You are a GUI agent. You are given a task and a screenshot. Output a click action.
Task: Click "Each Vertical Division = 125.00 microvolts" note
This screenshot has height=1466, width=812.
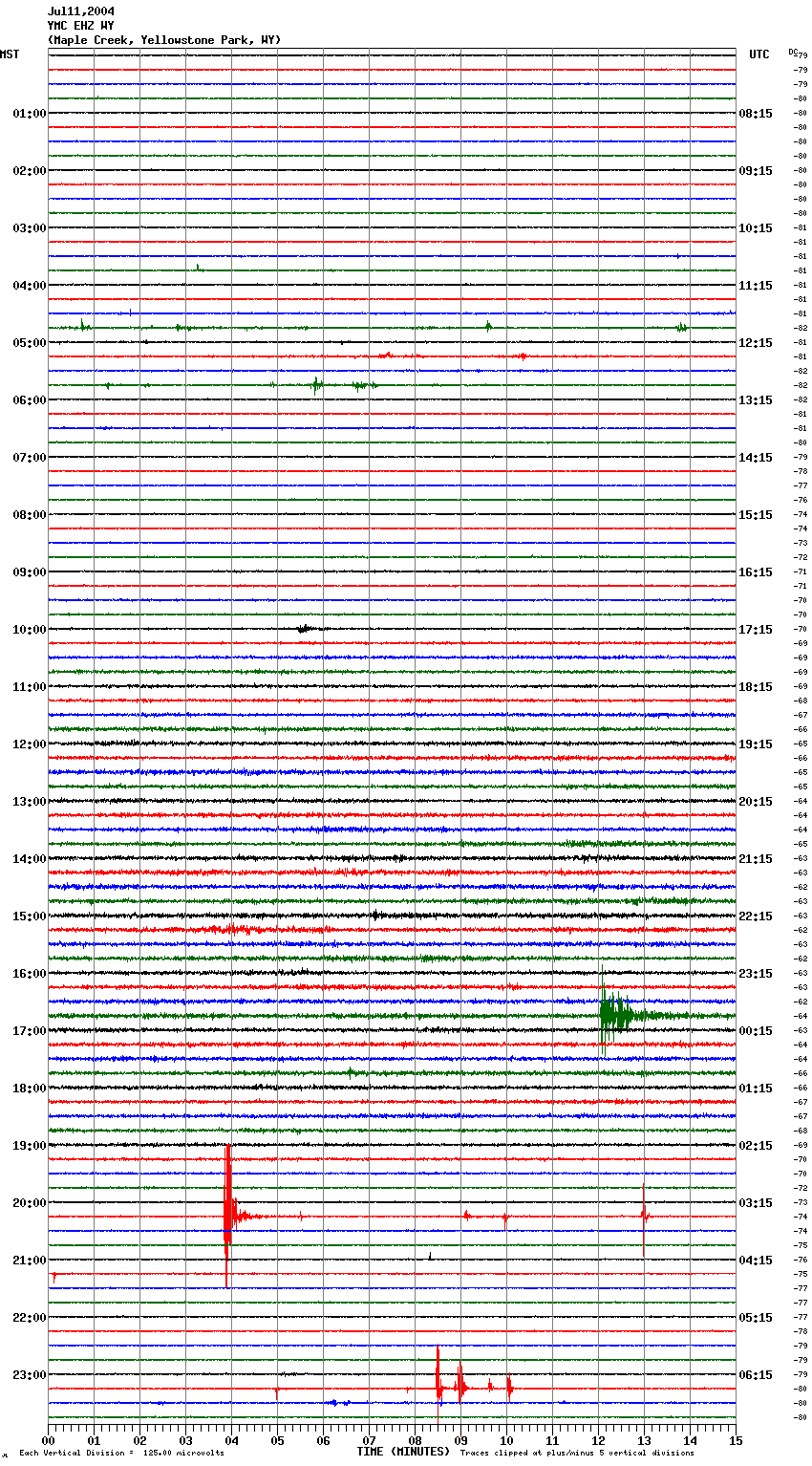[x=121, y=1454]
